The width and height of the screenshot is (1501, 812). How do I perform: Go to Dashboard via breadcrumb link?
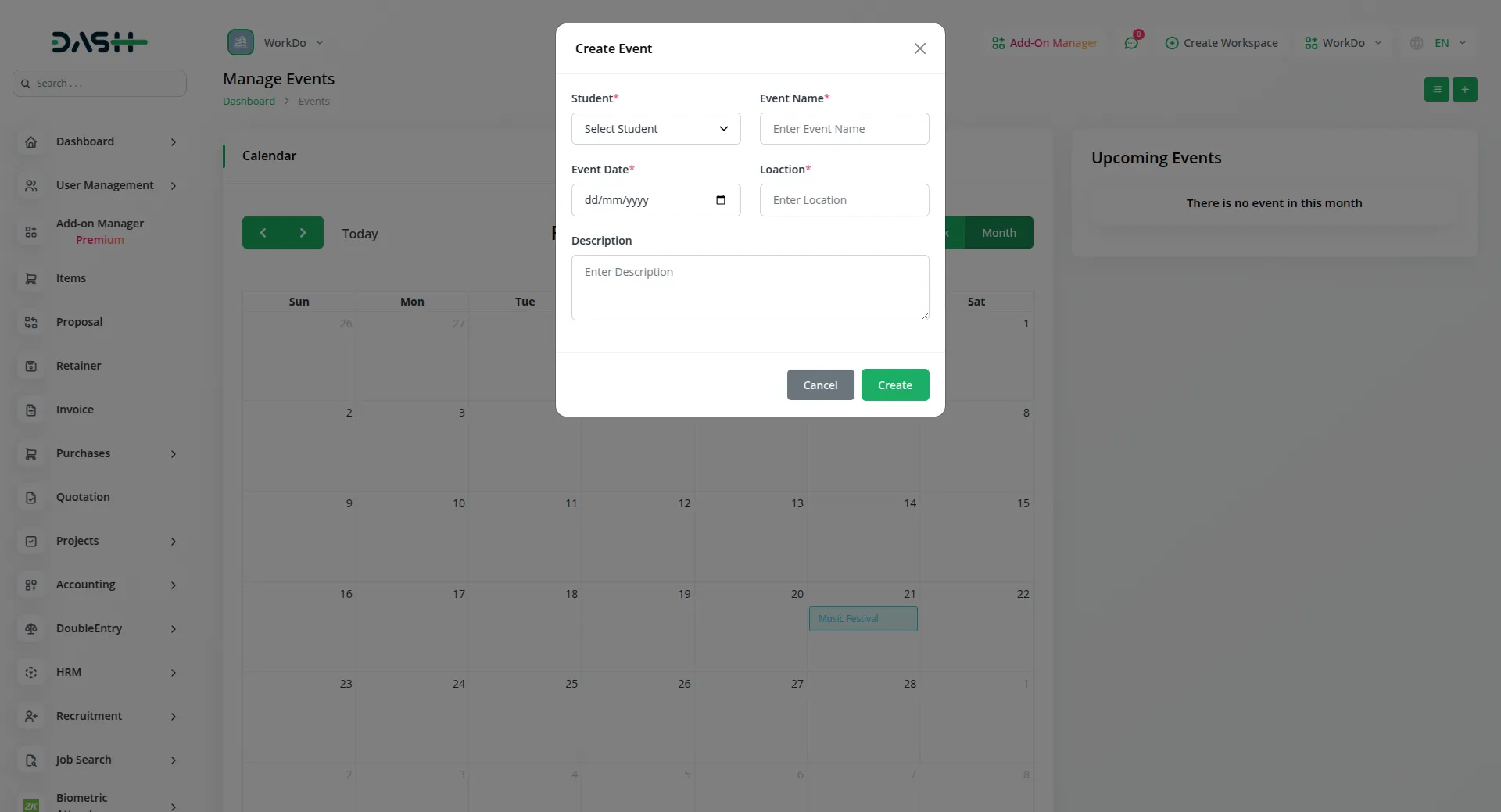pos(249,102)
